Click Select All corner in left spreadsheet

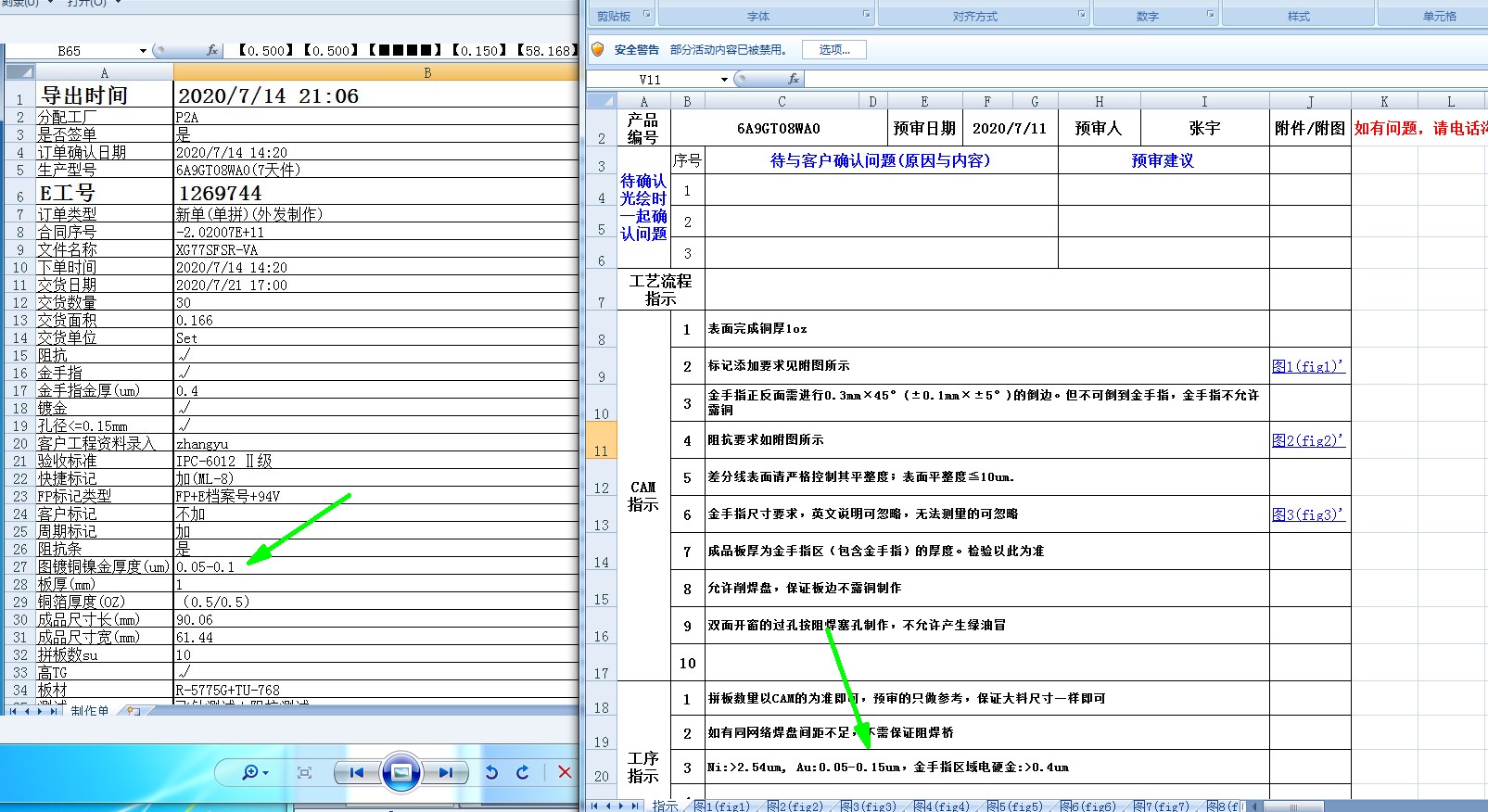coord(20,72)
